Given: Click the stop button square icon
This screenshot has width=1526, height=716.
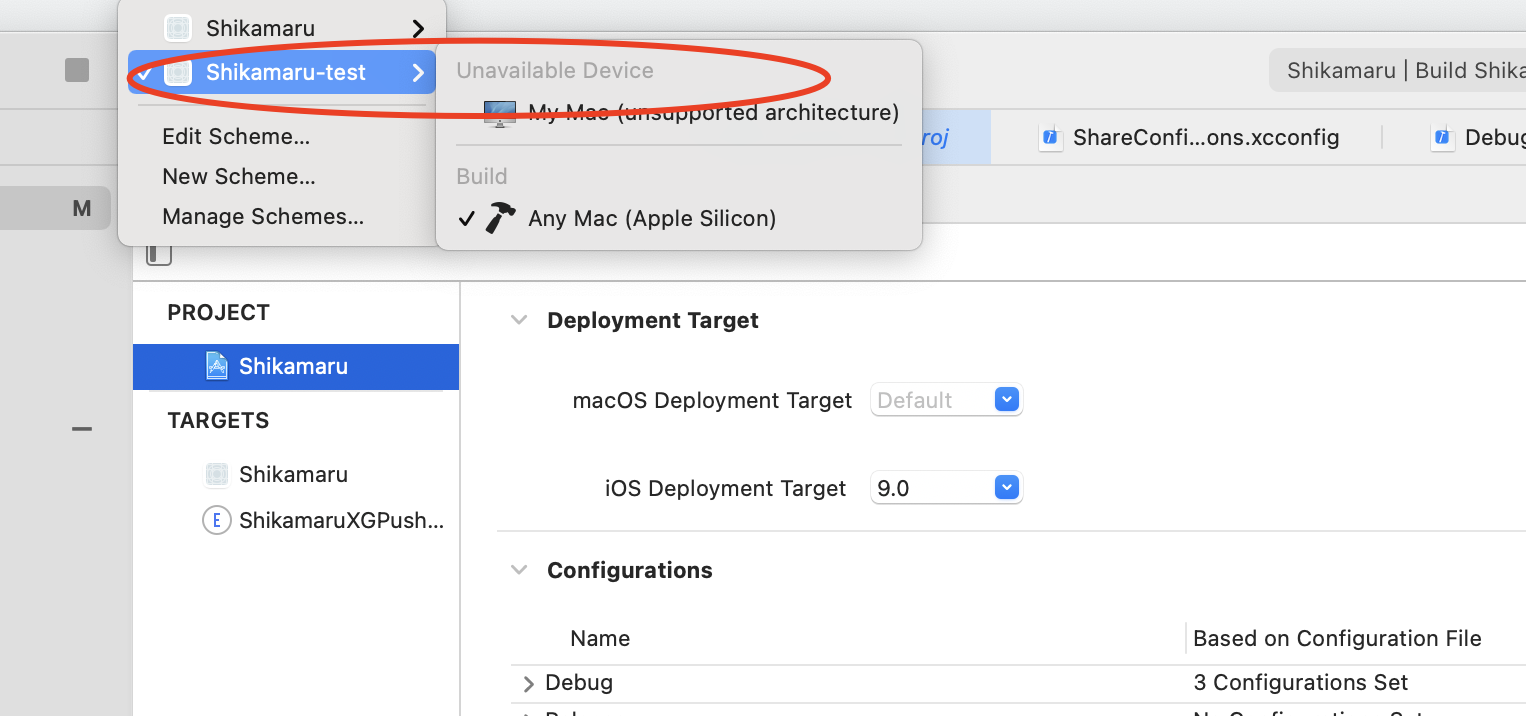Looking at the screenshot, I should click(77, 70).
